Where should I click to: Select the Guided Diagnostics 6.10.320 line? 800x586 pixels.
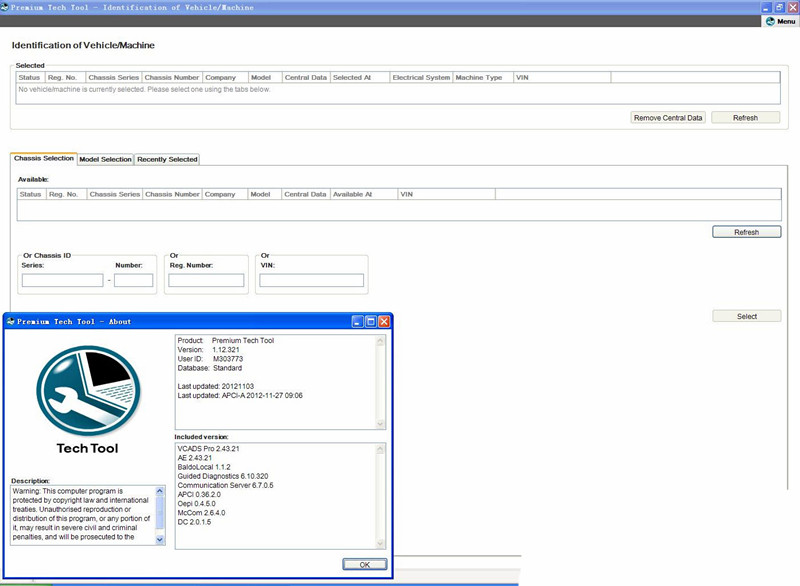tap(223, 476)
